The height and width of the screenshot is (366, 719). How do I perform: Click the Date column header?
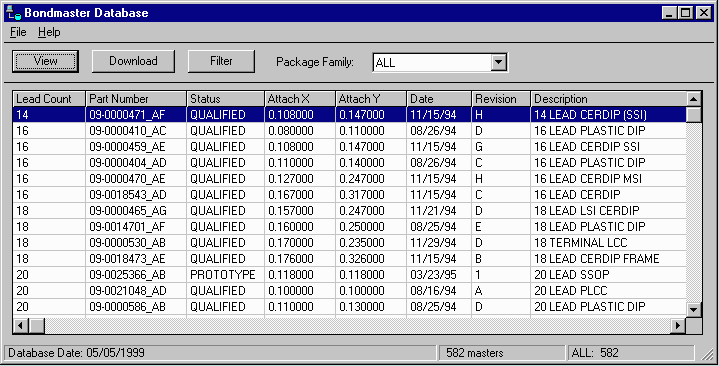pos(439,99)
